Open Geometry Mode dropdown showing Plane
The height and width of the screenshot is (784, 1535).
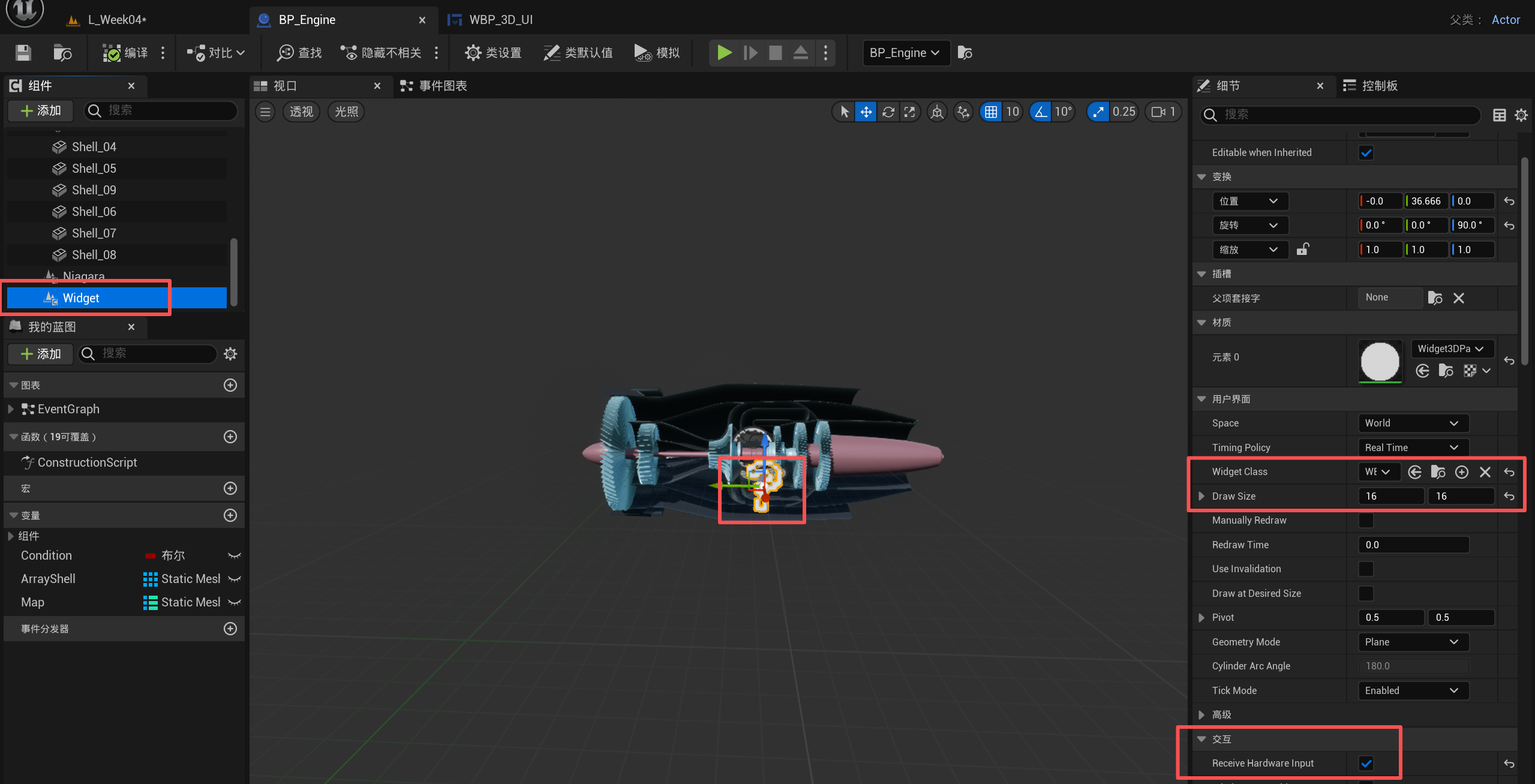pyautogui.click(x=1413, y=642)
